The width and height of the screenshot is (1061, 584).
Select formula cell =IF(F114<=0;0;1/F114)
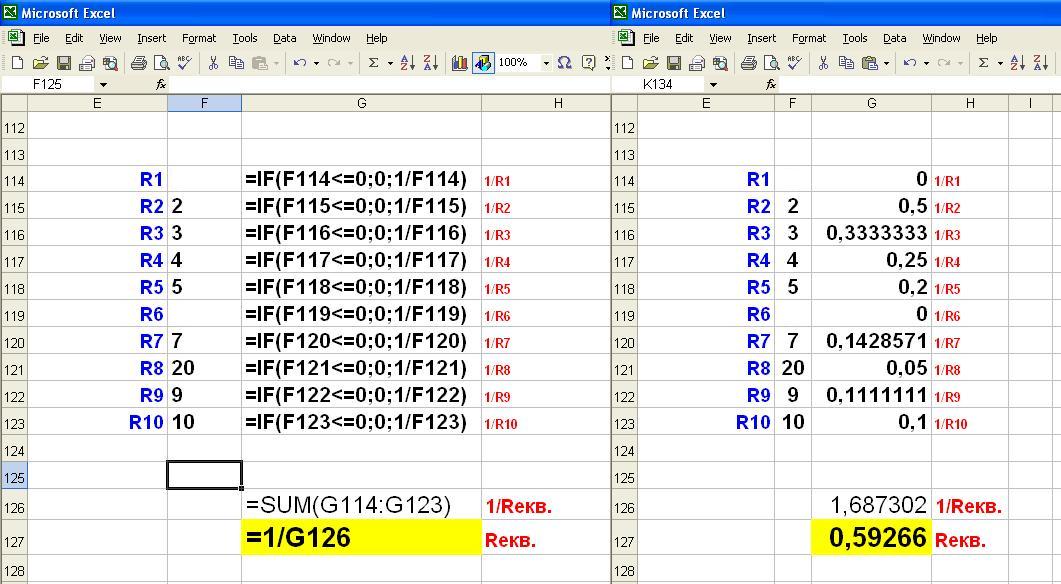click(361, 179)
